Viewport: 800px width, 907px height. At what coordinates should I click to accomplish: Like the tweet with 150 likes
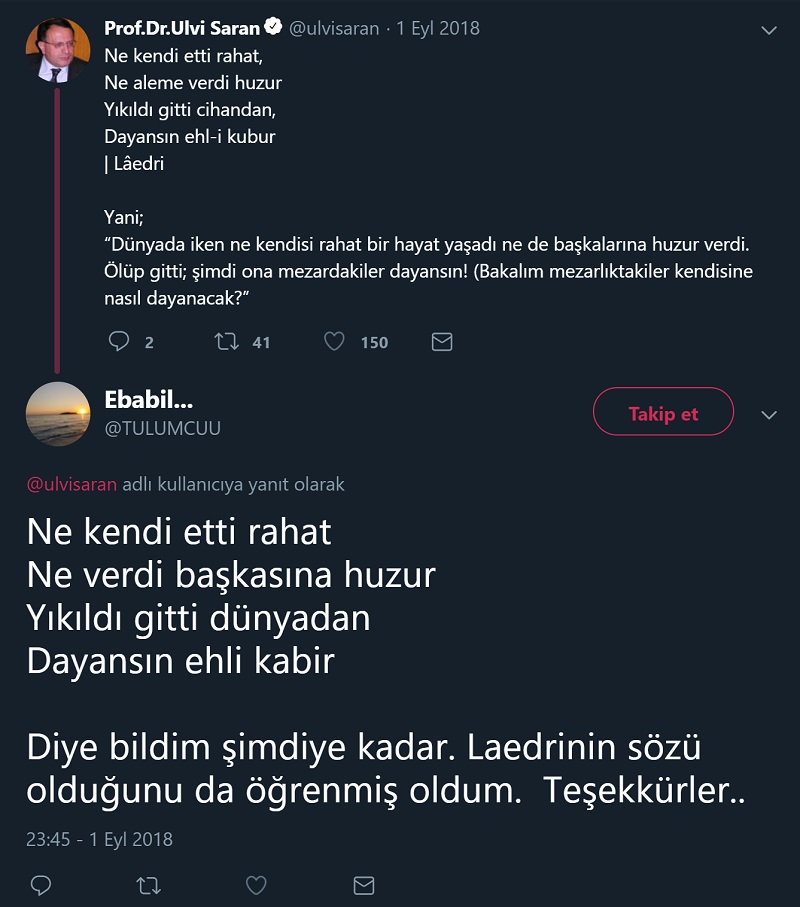[334, 342]
